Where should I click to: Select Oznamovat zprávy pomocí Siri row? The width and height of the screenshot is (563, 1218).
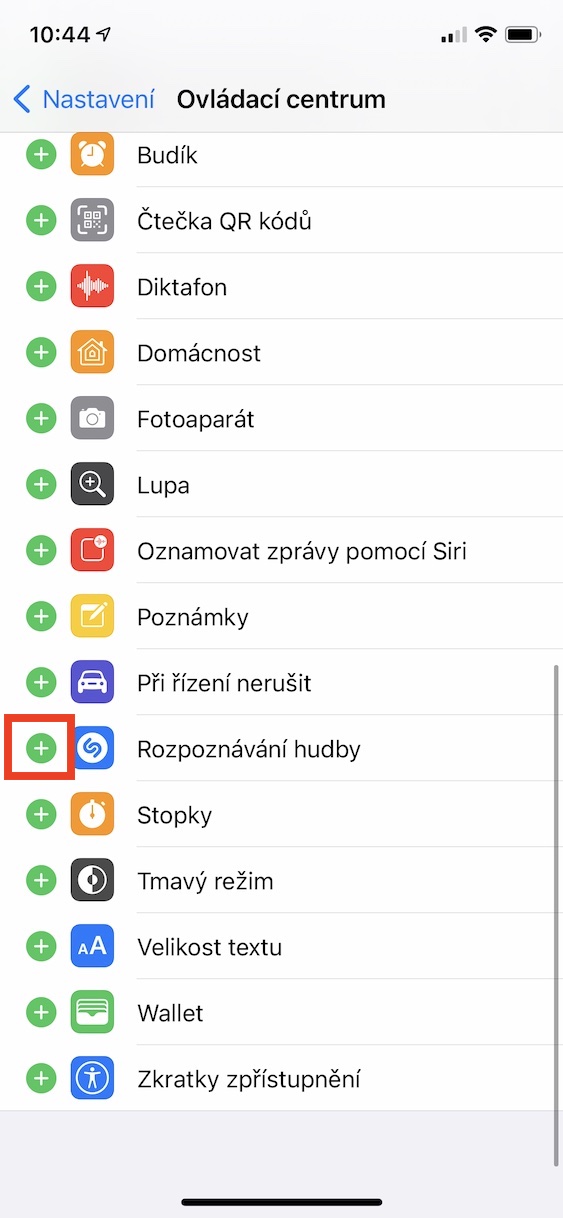click(281, 551)
